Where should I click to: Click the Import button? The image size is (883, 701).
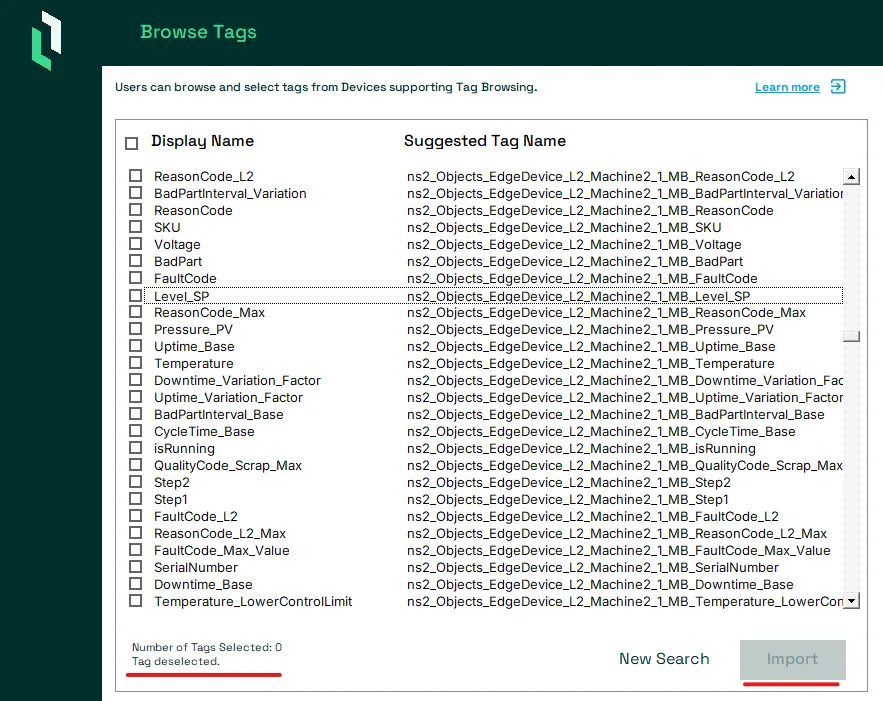[x=792, y=659]
